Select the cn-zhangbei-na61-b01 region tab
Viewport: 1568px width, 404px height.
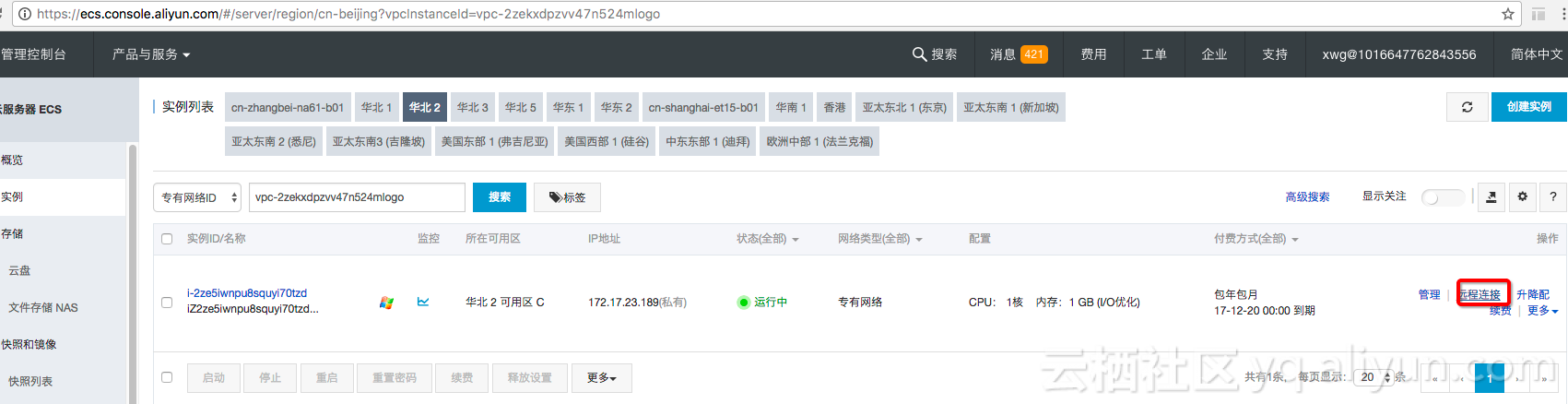click(x=288, y=107)
